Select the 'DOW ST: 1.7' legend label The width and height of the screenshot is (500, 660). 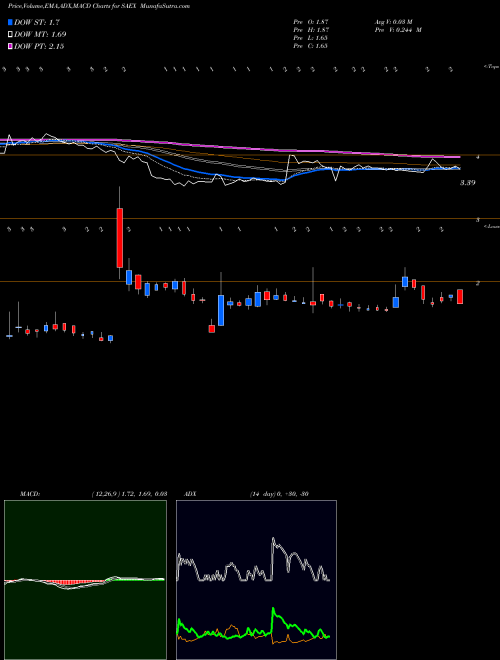[x=35, y=22]
